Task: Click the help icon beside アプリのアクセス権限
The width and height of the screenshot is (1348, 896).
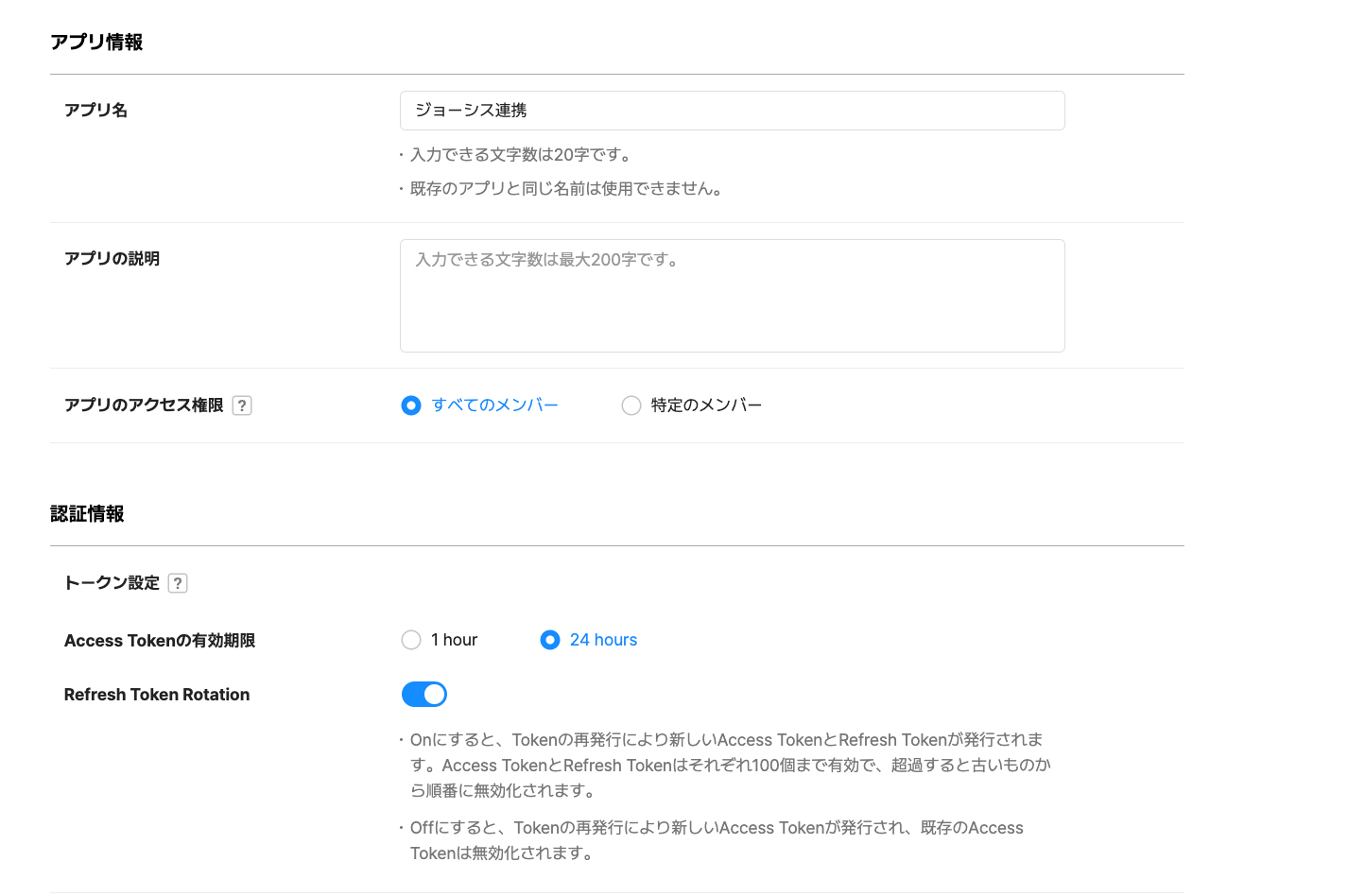Action: point(242,405)
